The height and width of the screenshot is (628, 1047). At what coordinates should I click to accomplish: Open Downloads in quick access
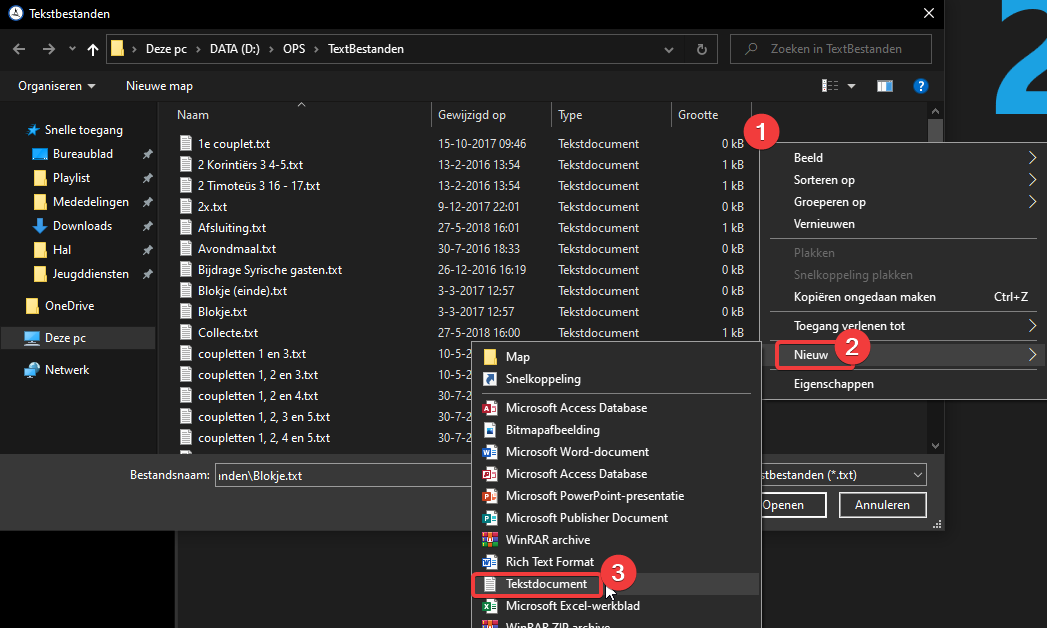[82, 226]
